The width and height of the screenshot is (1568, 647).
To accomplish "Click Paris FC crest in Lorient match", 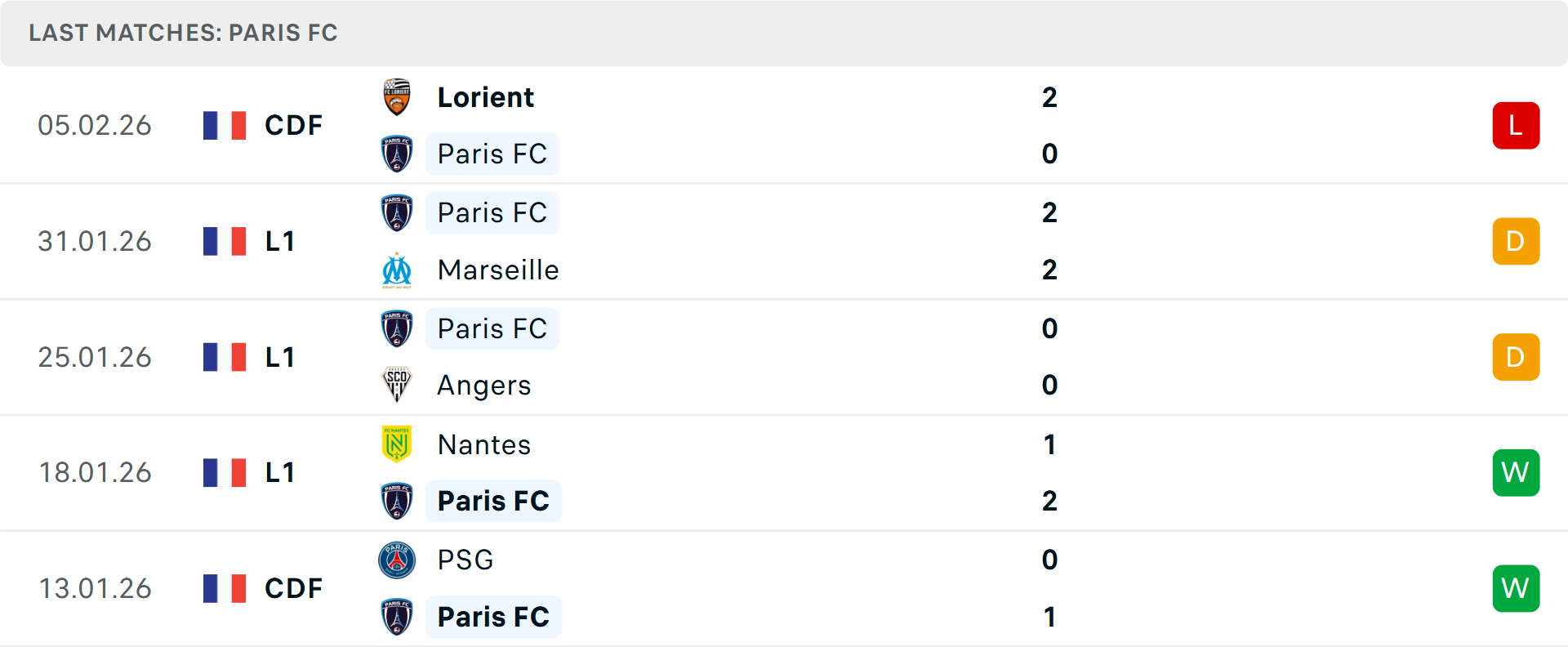I will point(397,154).
